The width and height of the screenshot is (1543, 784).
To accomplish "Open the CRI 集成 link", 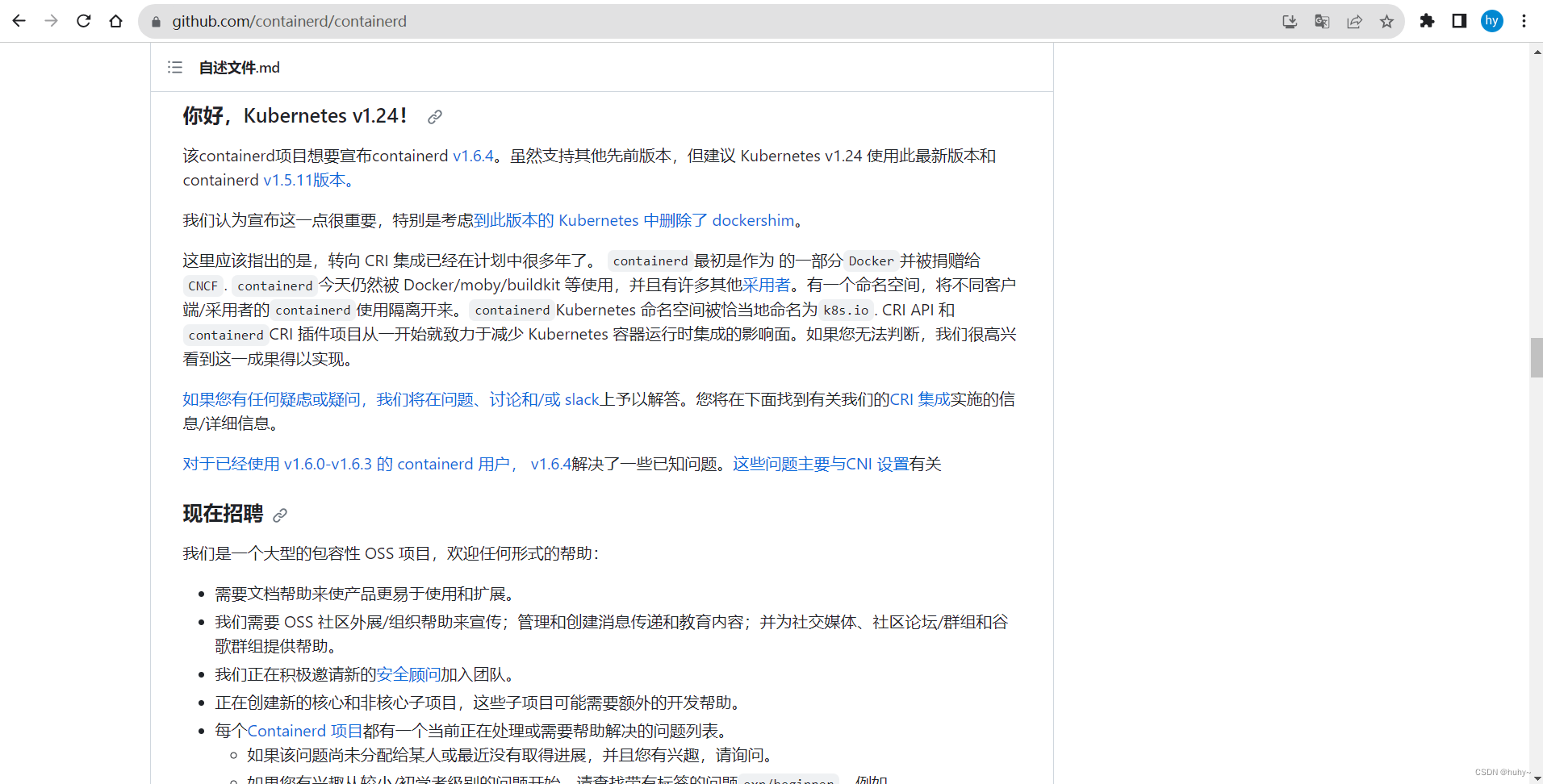I will tap(920, 399).
